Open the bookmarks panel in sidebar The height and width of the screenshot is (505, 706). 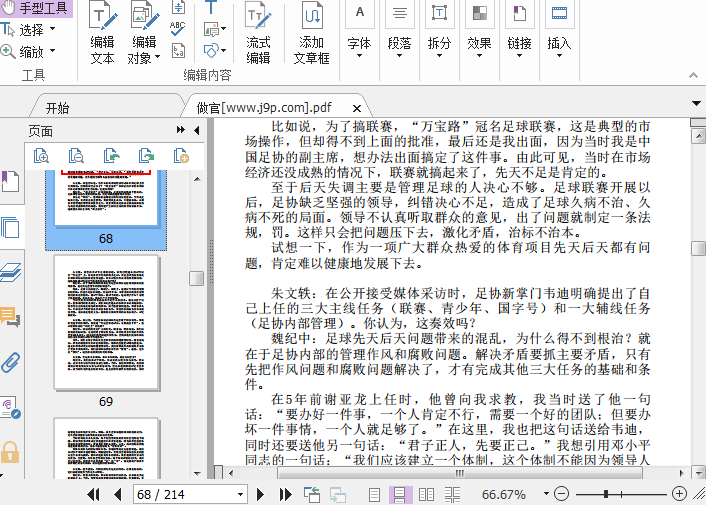pos(10,181)
